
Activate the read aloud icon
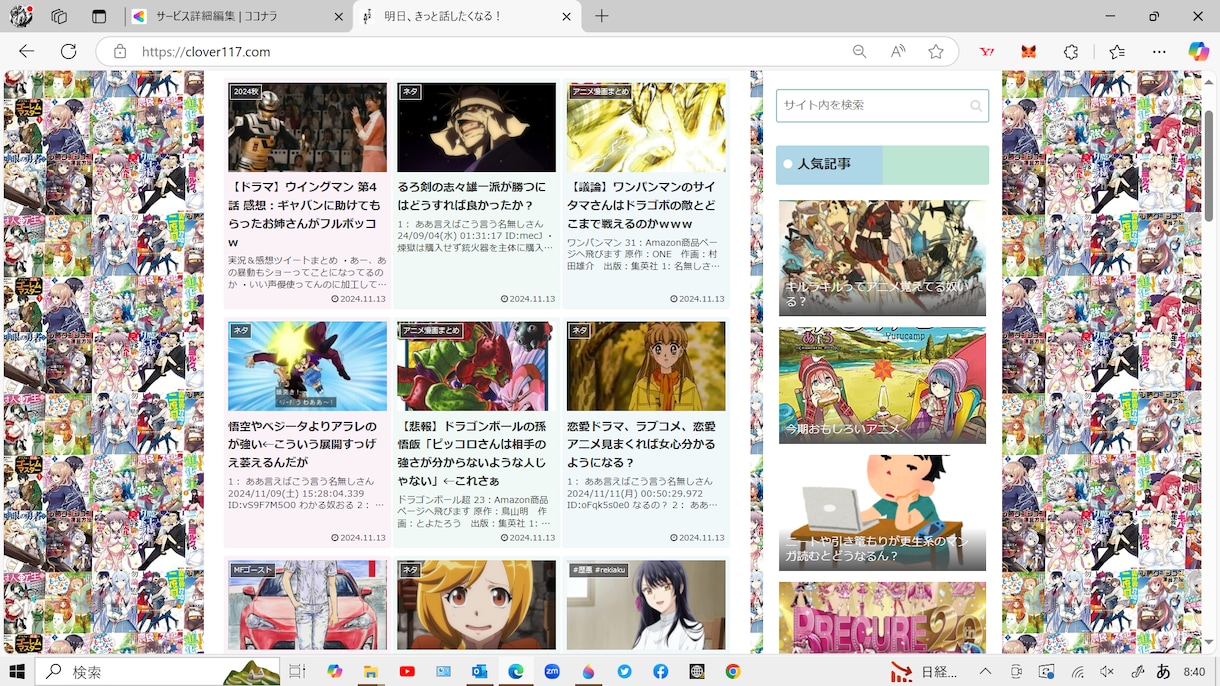(x=898, y=52)
